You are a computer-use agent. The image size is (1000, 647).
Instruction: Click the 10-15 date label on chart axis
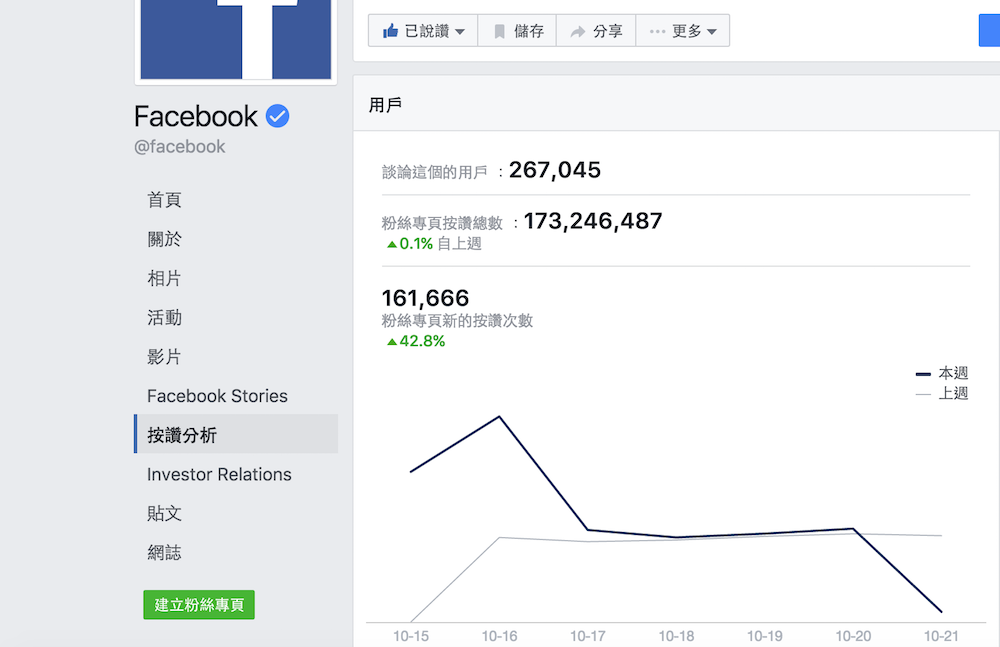[x=411, y=636]
